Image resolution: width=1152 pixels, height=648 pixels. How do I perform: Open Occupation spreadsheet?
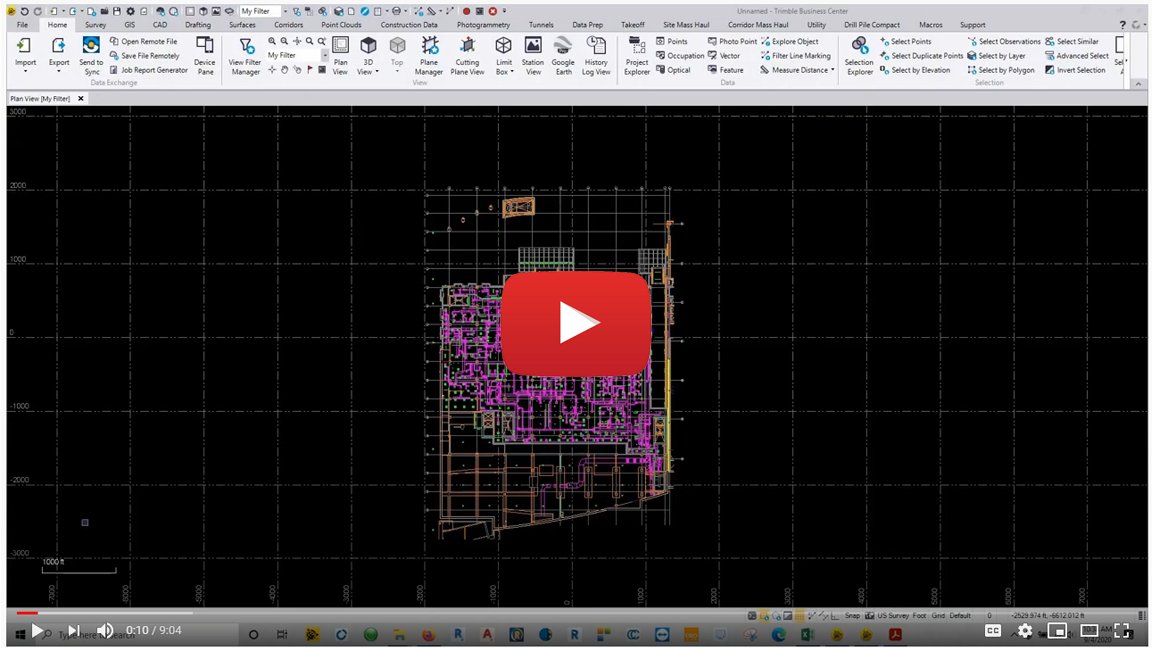point(680,56)
